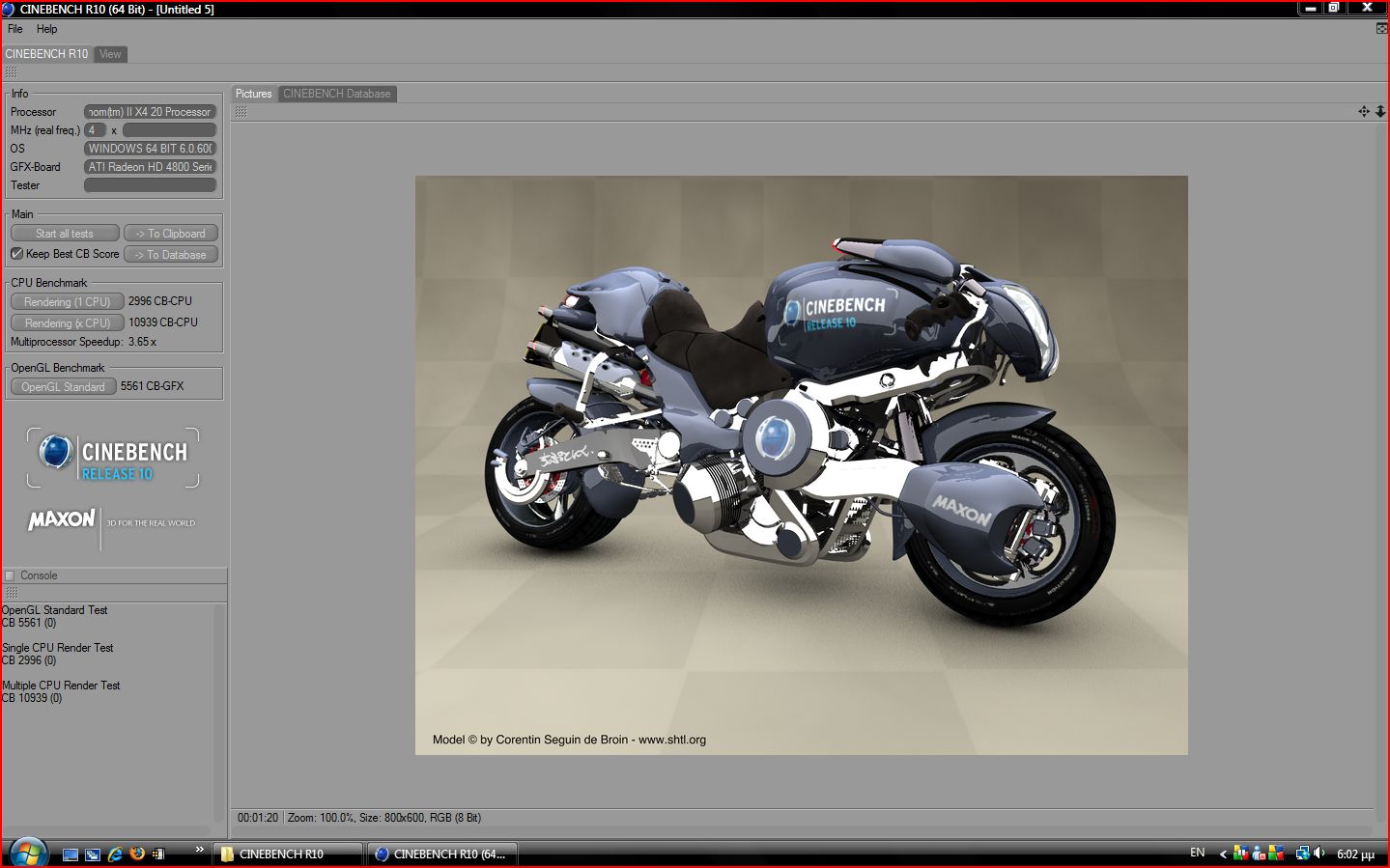Click the Messenger tray icon

(1259, 854)
